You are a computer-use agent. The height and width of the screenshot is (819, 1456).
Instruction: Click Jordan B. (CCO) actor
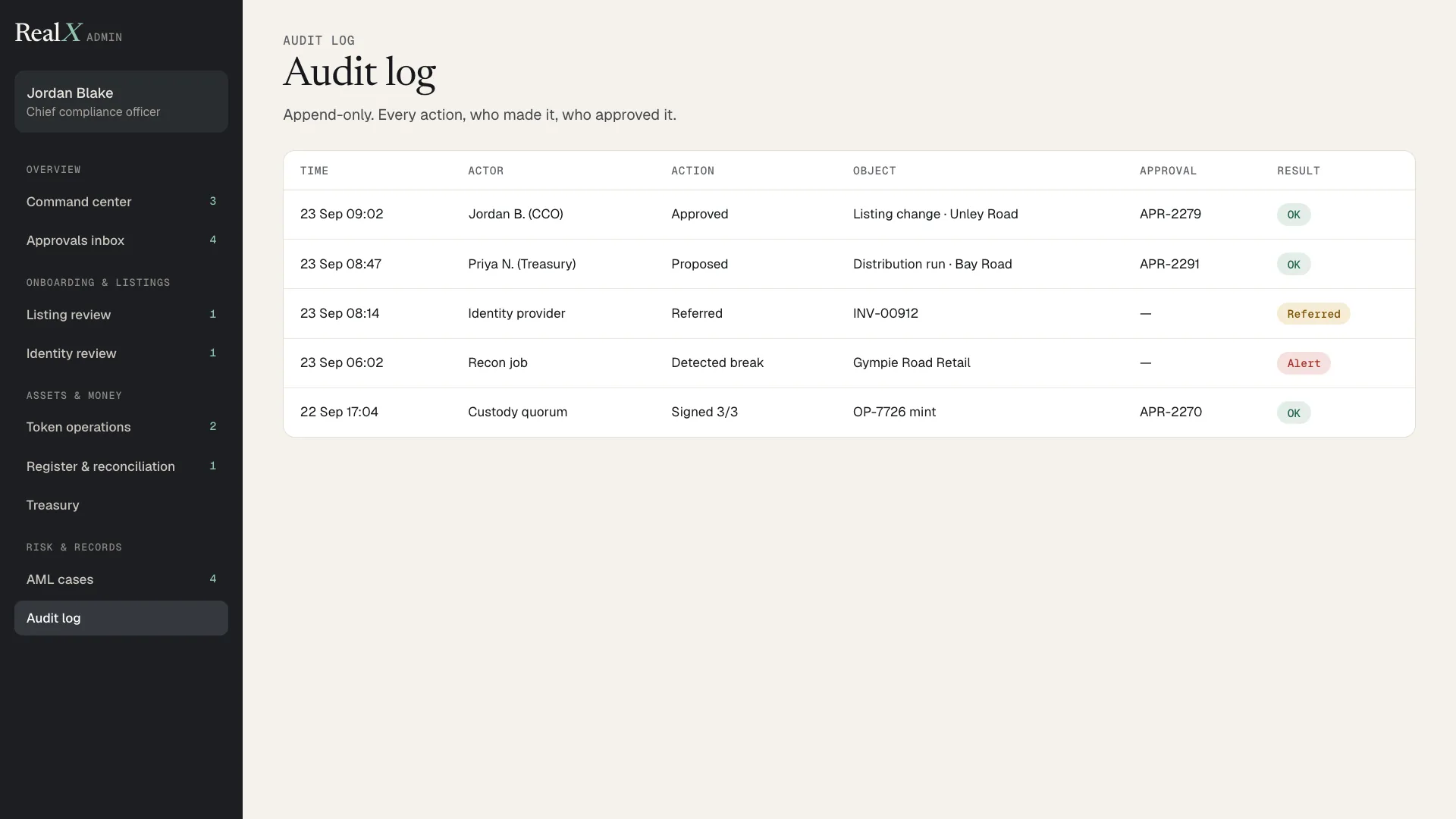coord(516,214)
